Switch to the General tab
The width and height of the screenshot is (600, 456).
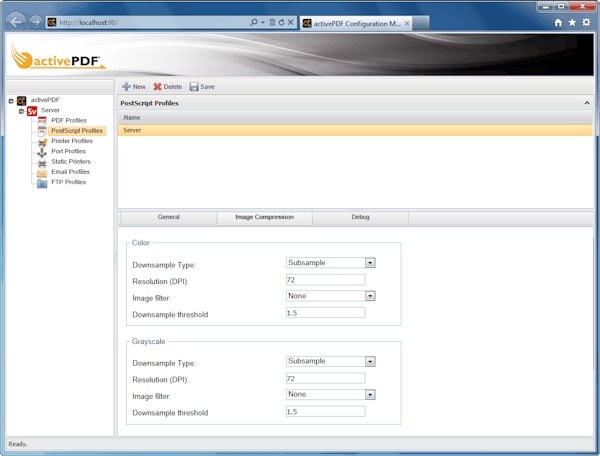[x=168, y=217]
